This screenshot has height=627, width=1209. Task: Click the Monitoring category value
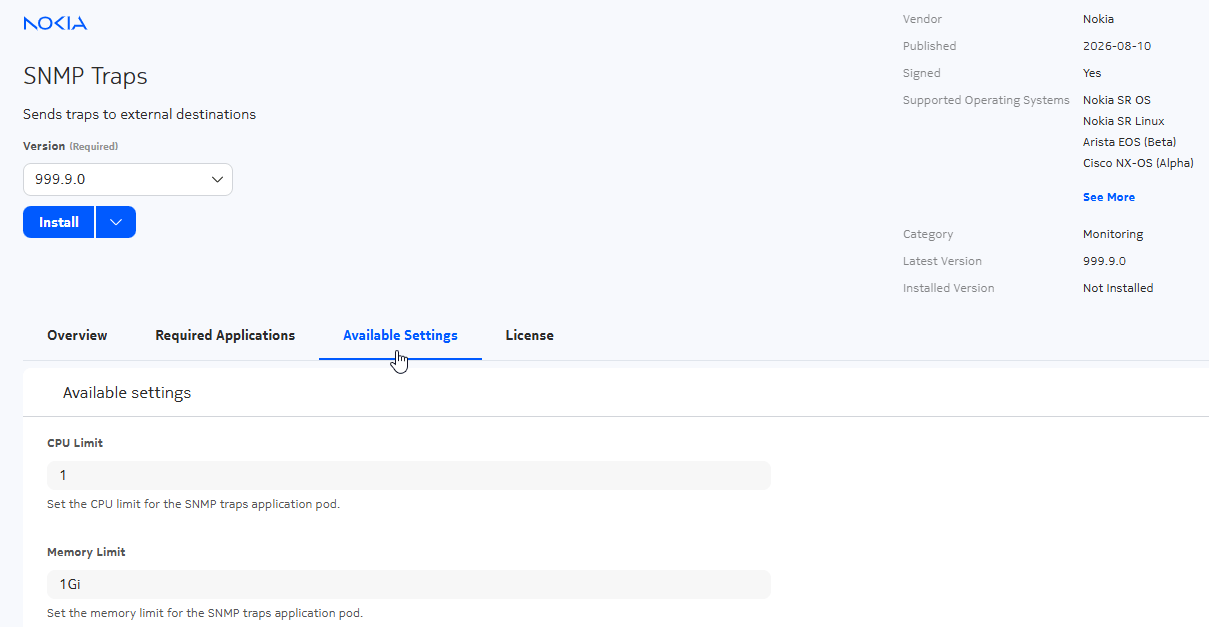coord(1113,234)
